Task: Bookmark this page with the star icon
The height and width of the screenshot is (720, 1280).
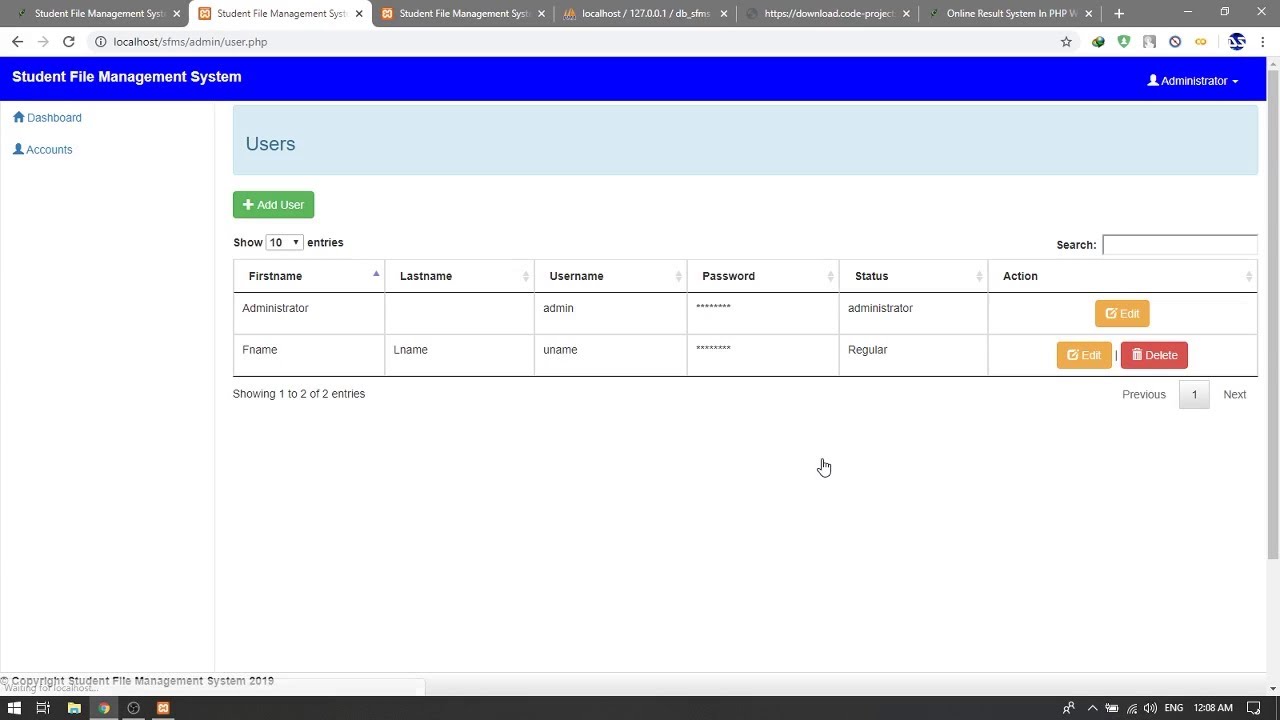Action: tap(1066, 42)
